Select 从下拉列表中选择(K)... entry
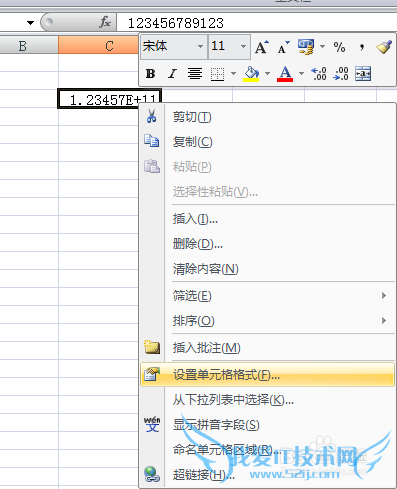The width and height of the screenshot is (397, 489). (x=267, y=400)
